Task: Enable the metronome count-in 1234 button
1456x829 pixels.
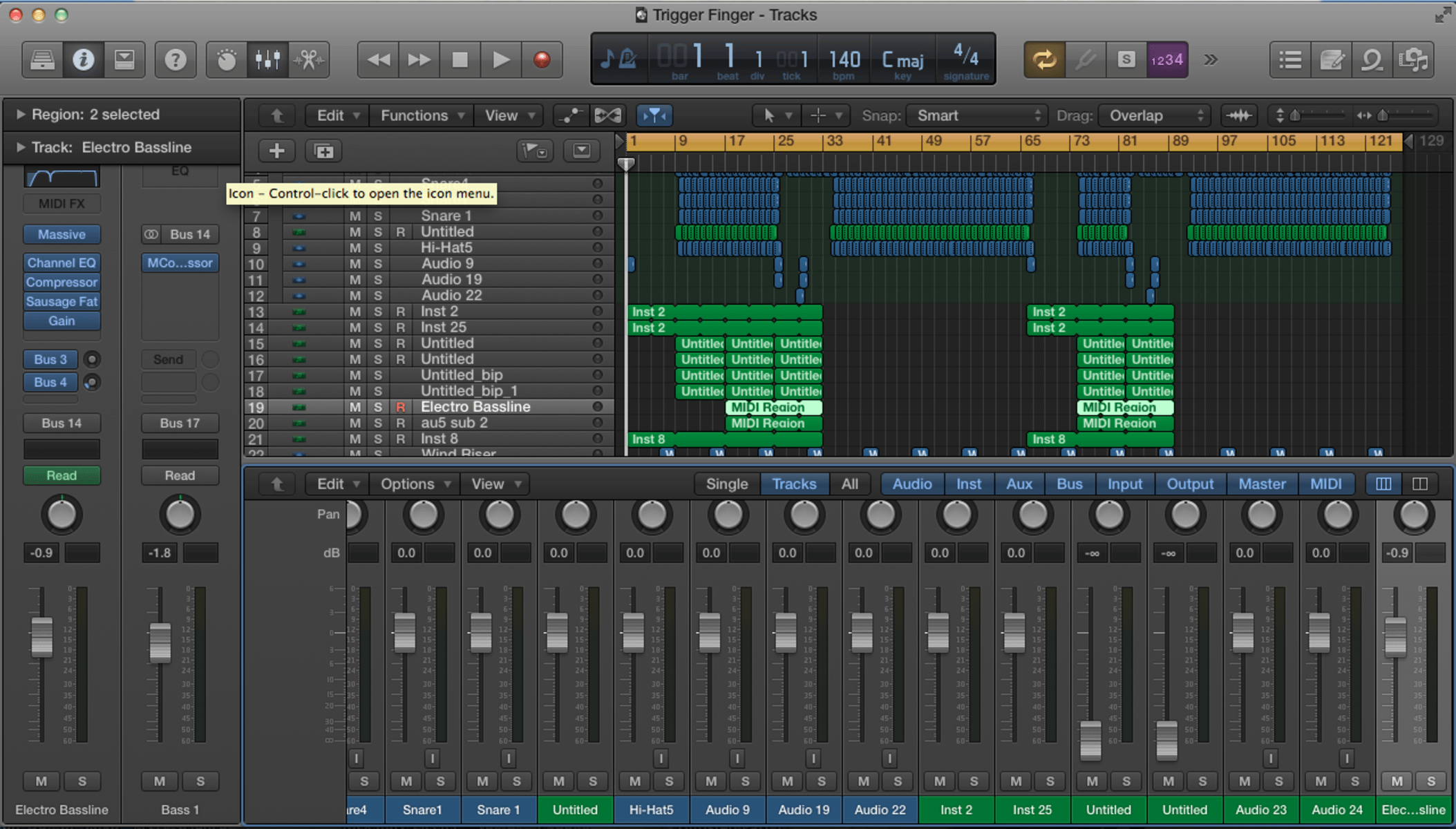Action: point(1166,60)
